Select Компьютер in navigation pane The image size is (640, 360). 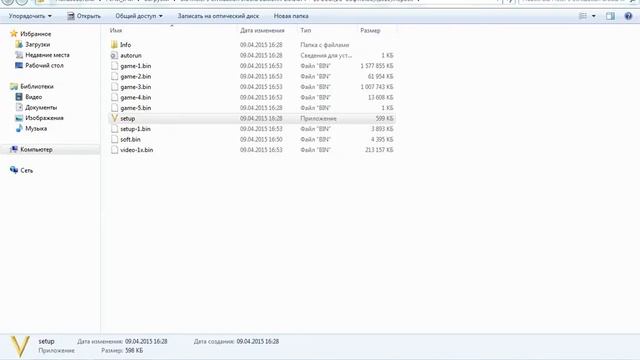(x=36, y=149)
